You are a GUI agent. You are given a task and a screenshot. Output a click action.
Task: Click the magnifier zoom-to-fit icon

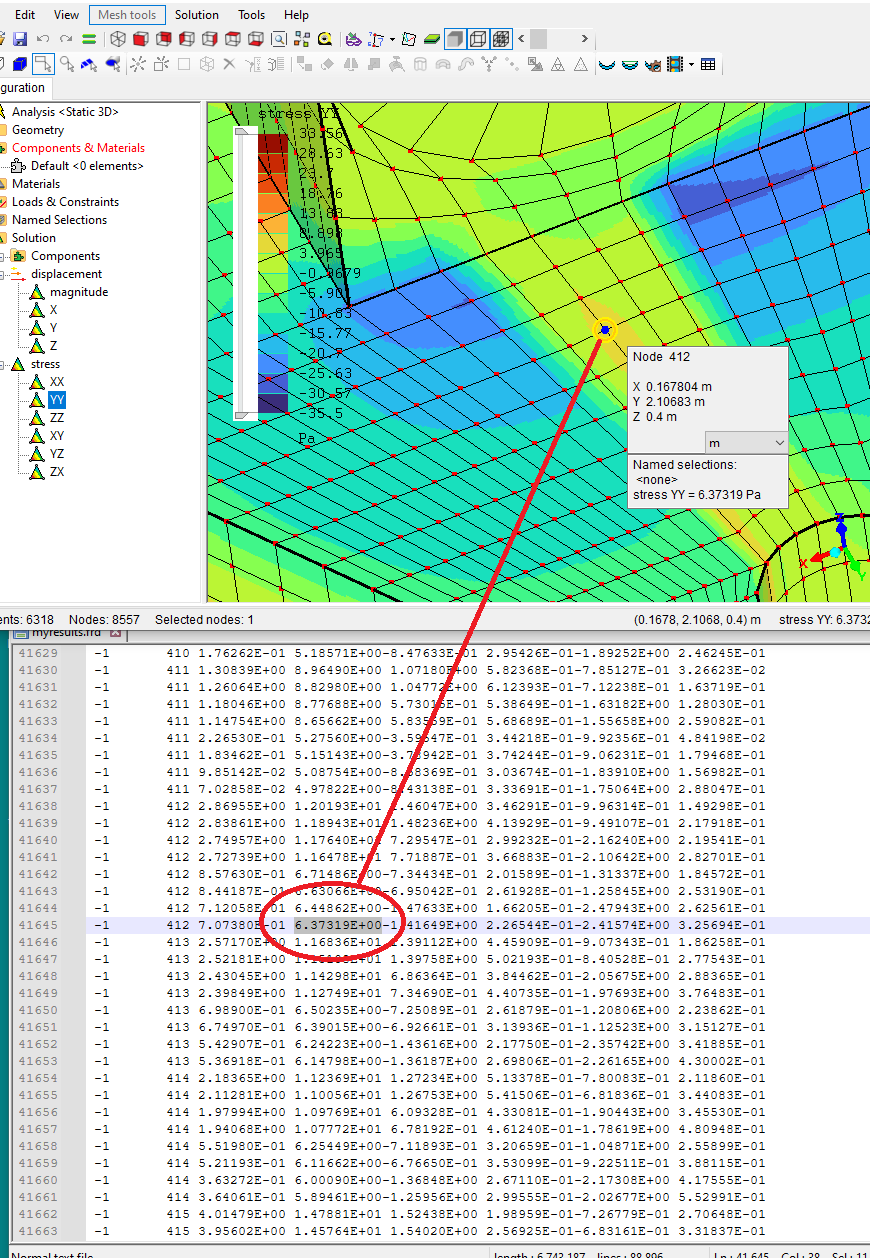(x=278, y=39)
